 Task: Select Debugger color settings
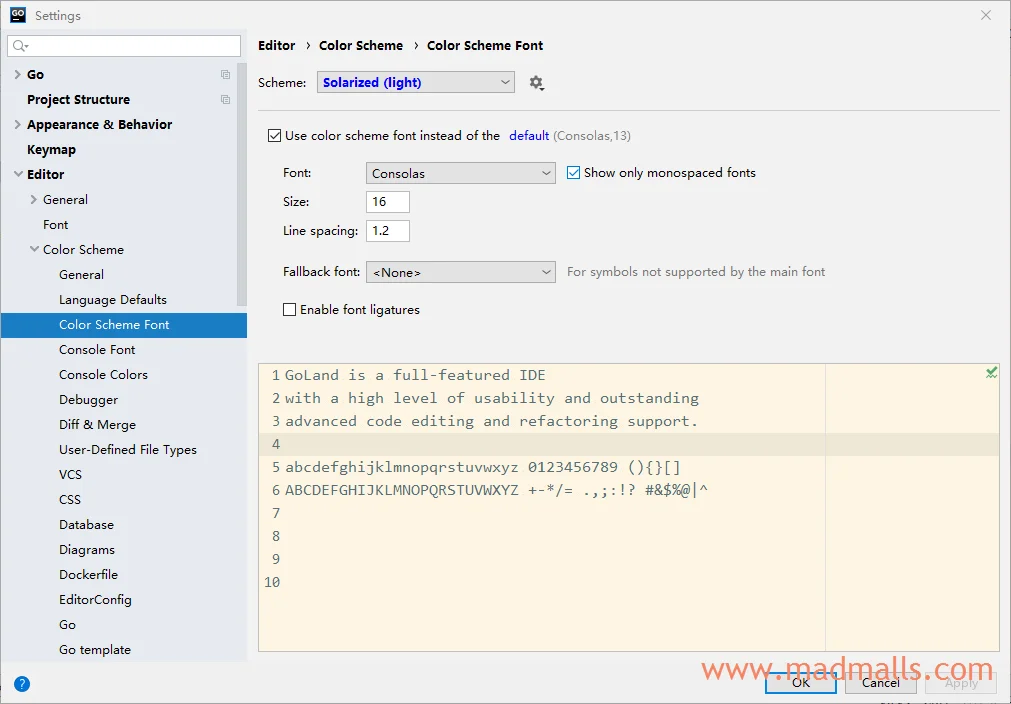(x=88, y=400)
